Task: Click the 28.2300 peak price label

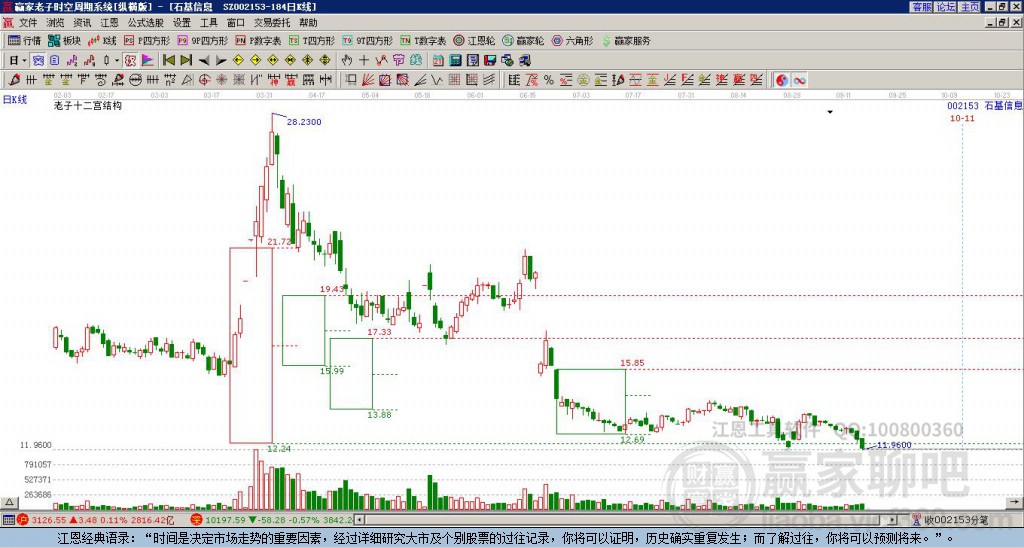Action: [x=304, y=122]
